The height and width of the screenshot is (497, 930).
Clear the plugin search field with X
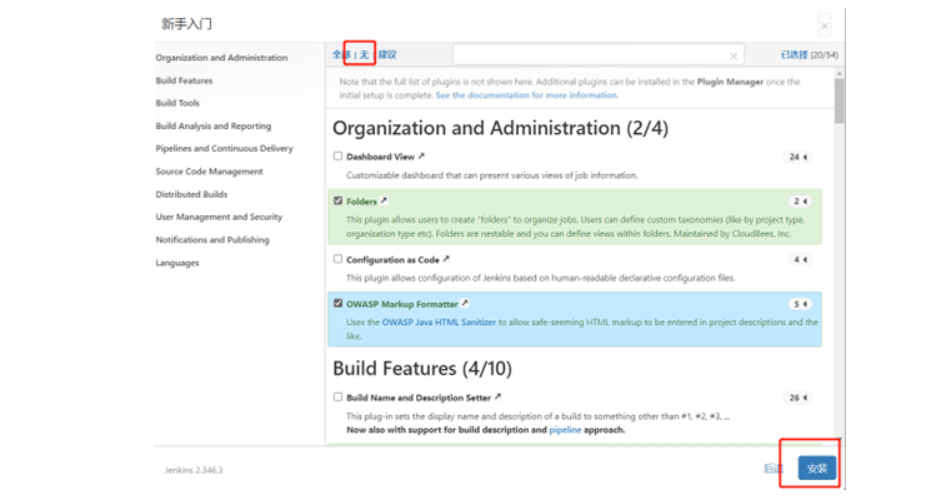[733, 56]
